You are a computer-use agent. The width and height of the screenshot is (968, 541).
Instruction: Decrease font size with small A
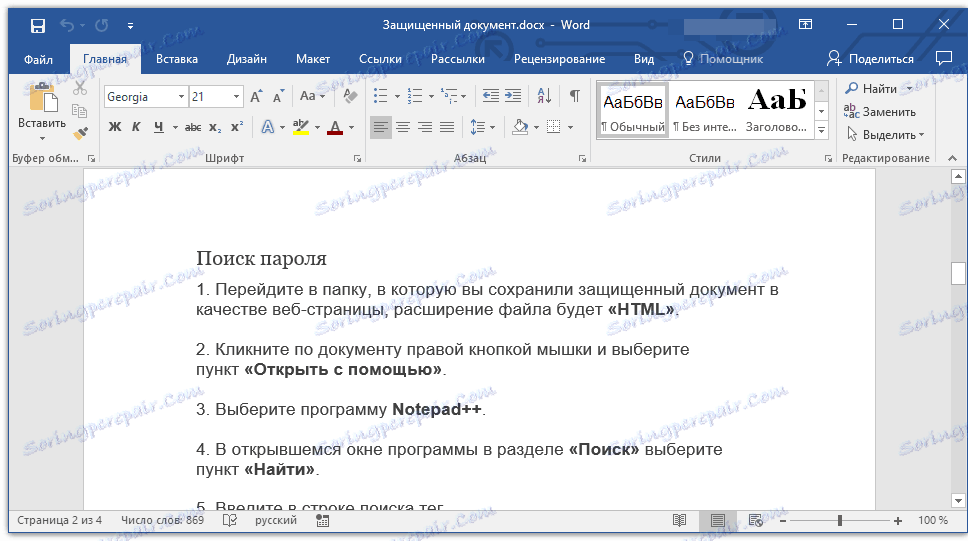pyautogui.click(x=278, y=97)
